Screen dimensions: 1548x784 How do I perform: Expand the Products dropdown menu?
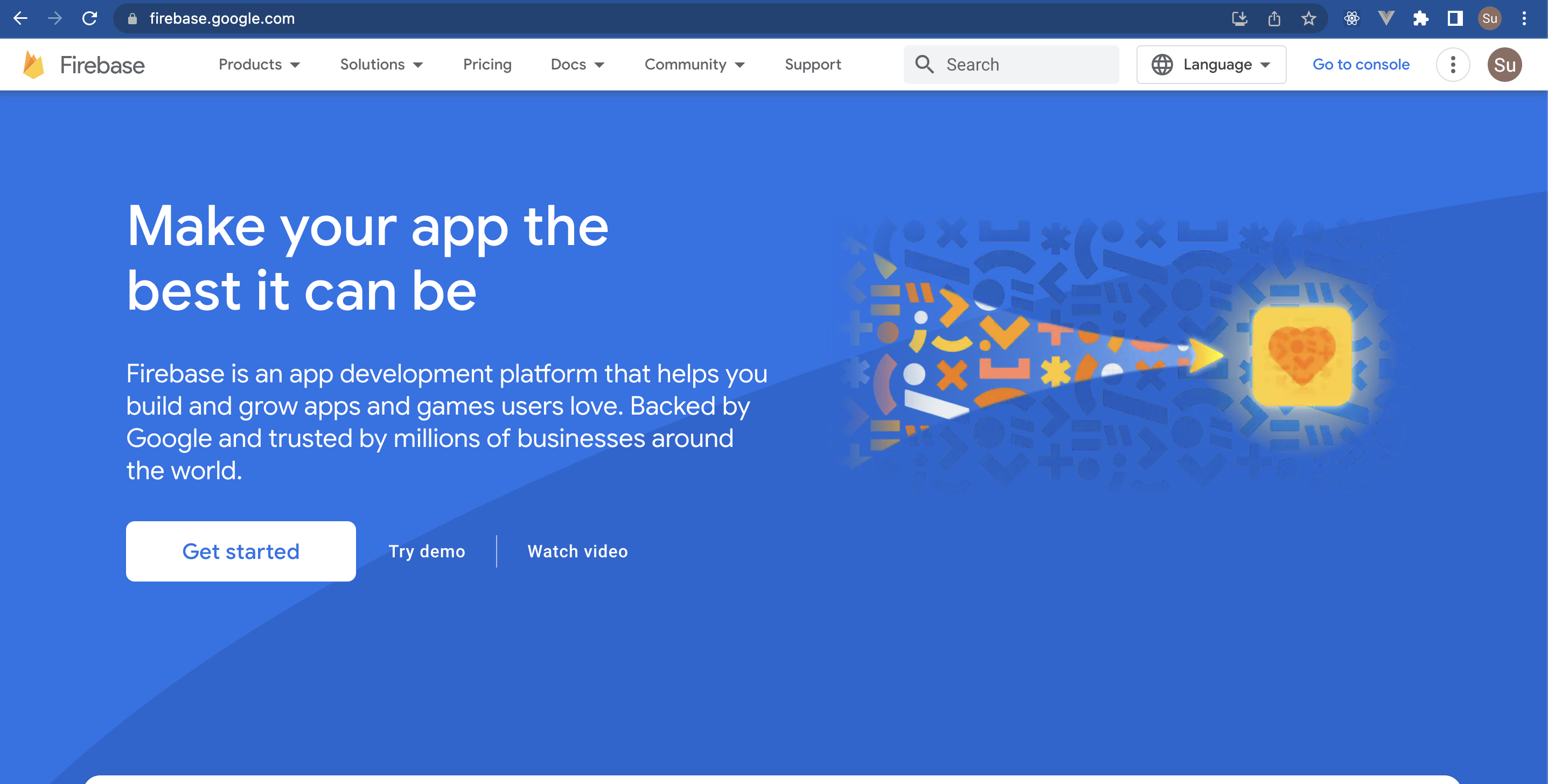click(259, 65)
